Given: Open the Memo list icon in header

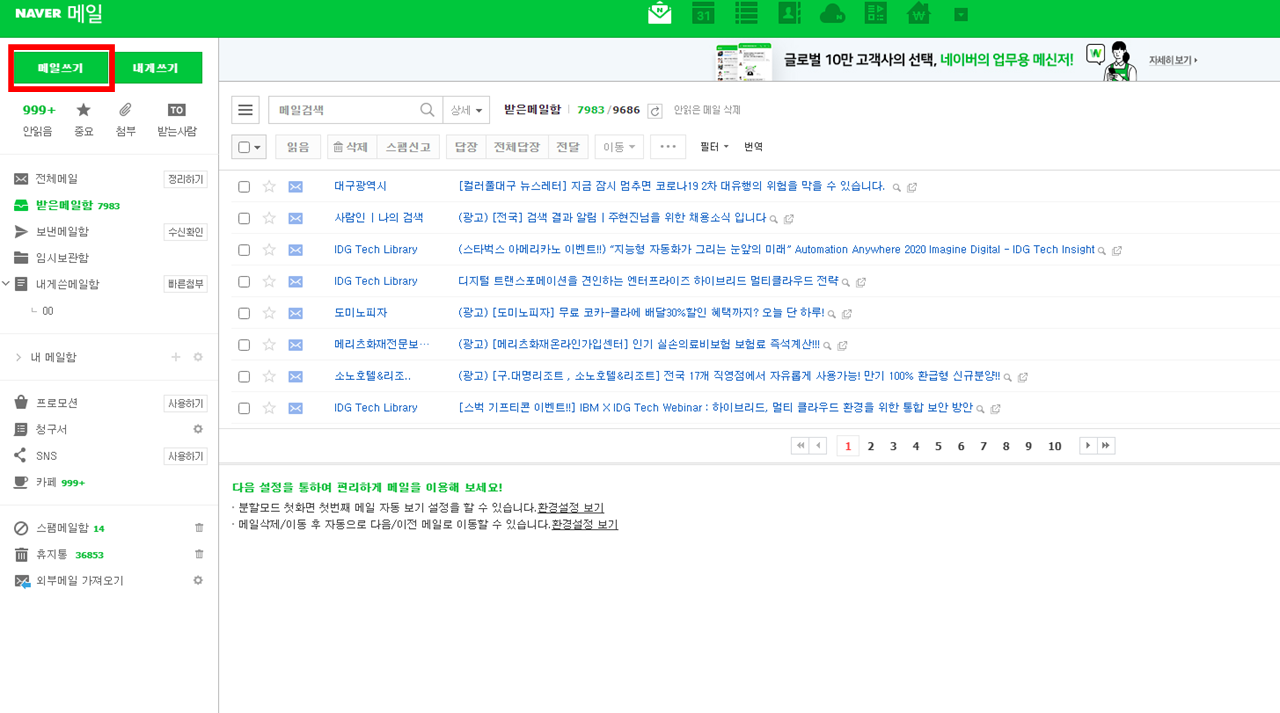Looking at the screenshot, I should [746, 13].
